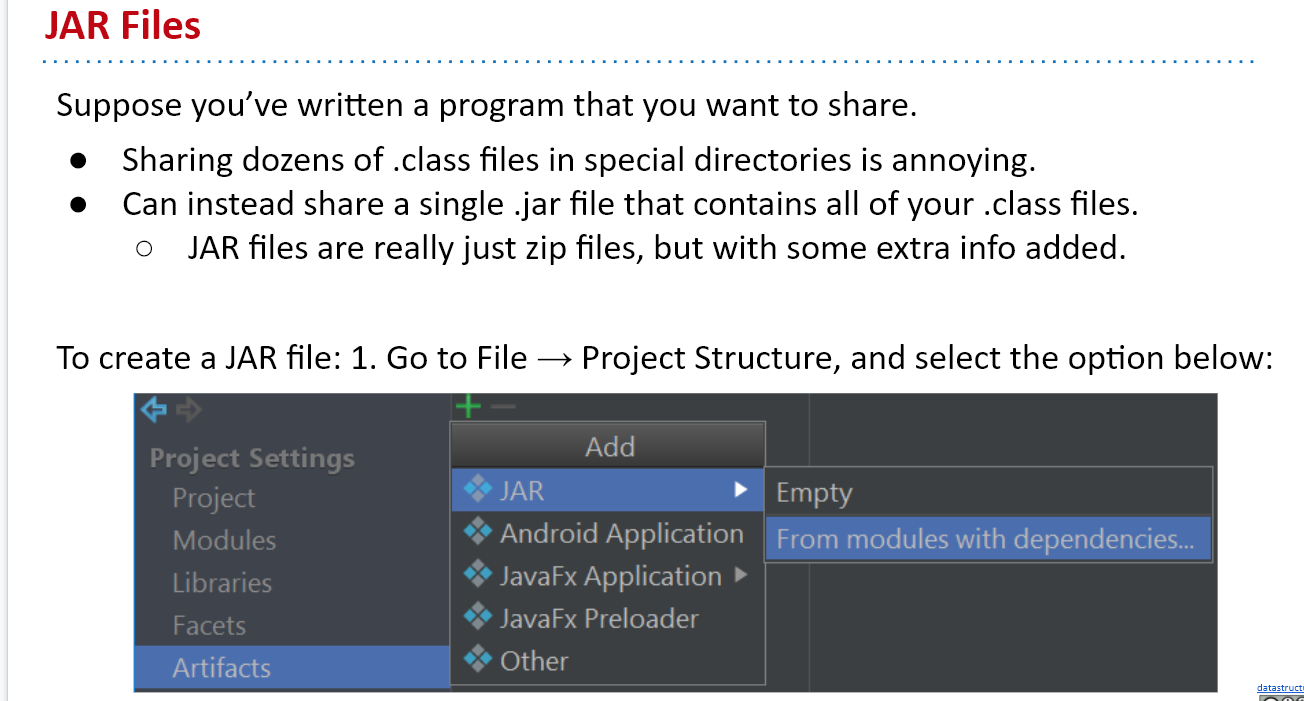Open the Libraries settings item

222,583
